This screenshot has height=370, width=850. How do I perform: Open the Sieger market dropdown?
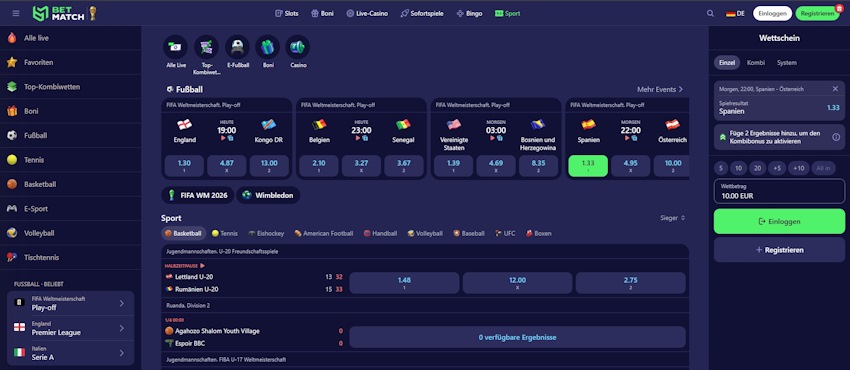tap(673, 218)
